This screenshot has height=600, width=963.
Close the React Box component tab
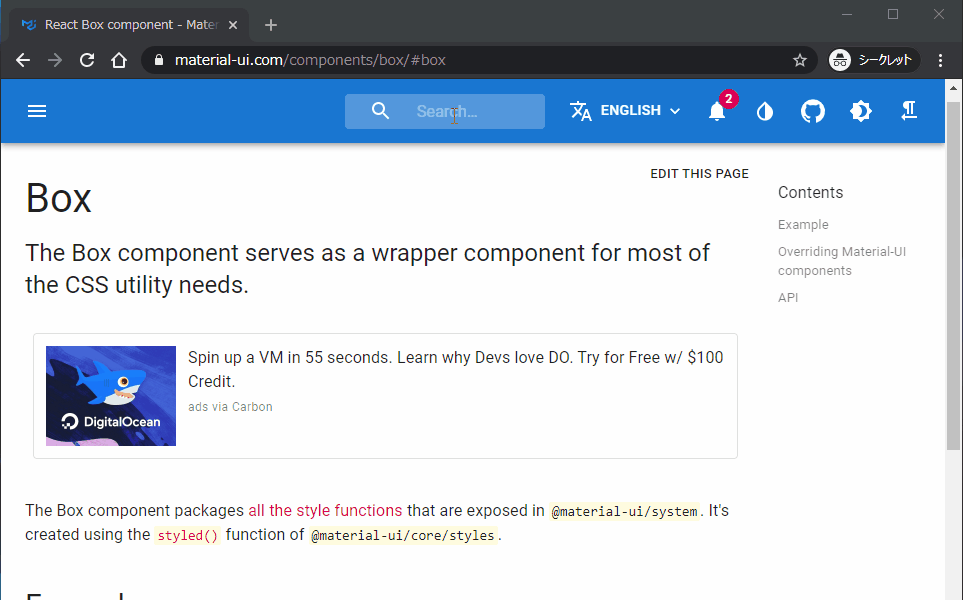(233, 25)
